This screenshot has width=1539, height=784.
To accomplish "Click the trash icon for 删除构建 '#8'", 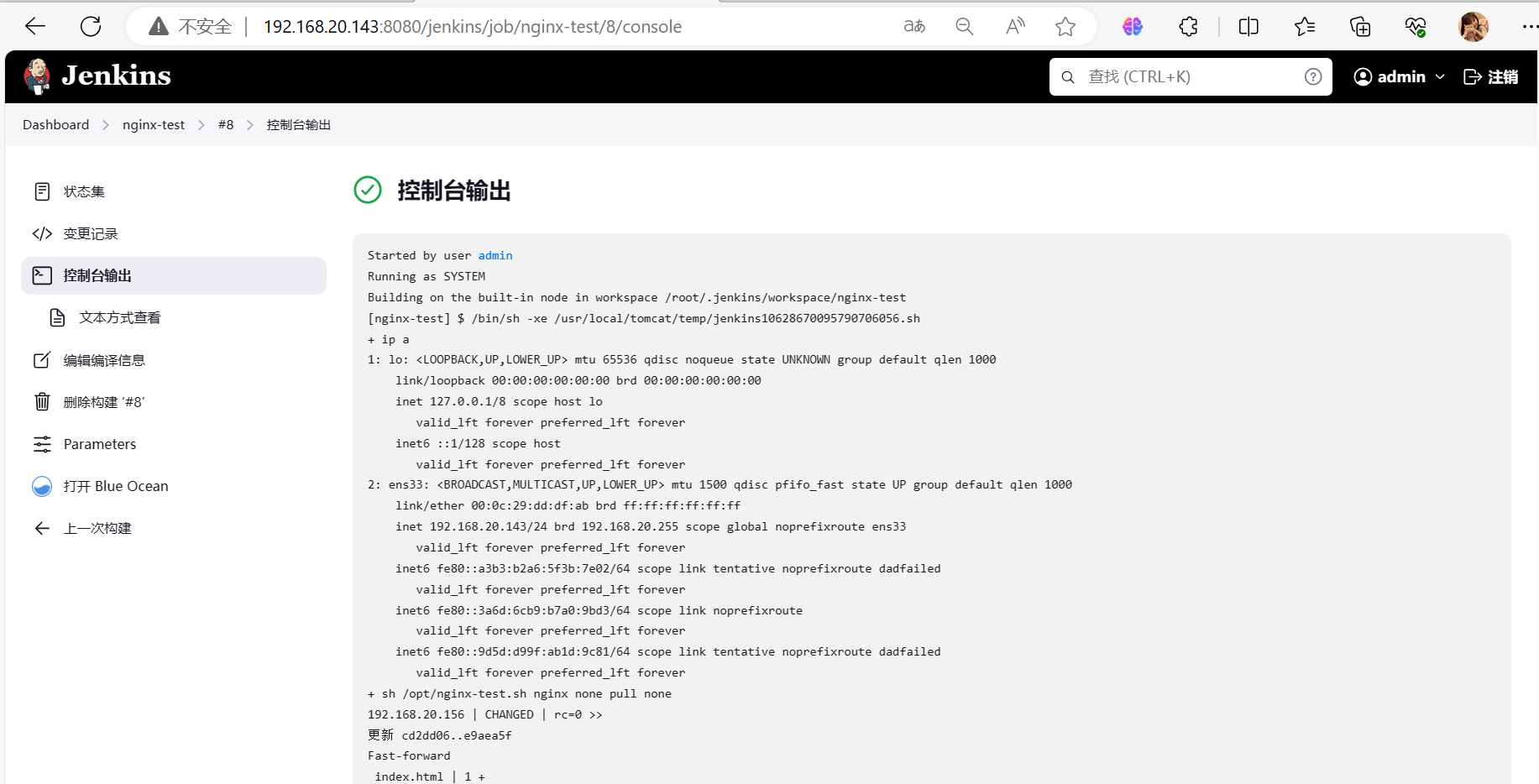I will pos(42,402).
